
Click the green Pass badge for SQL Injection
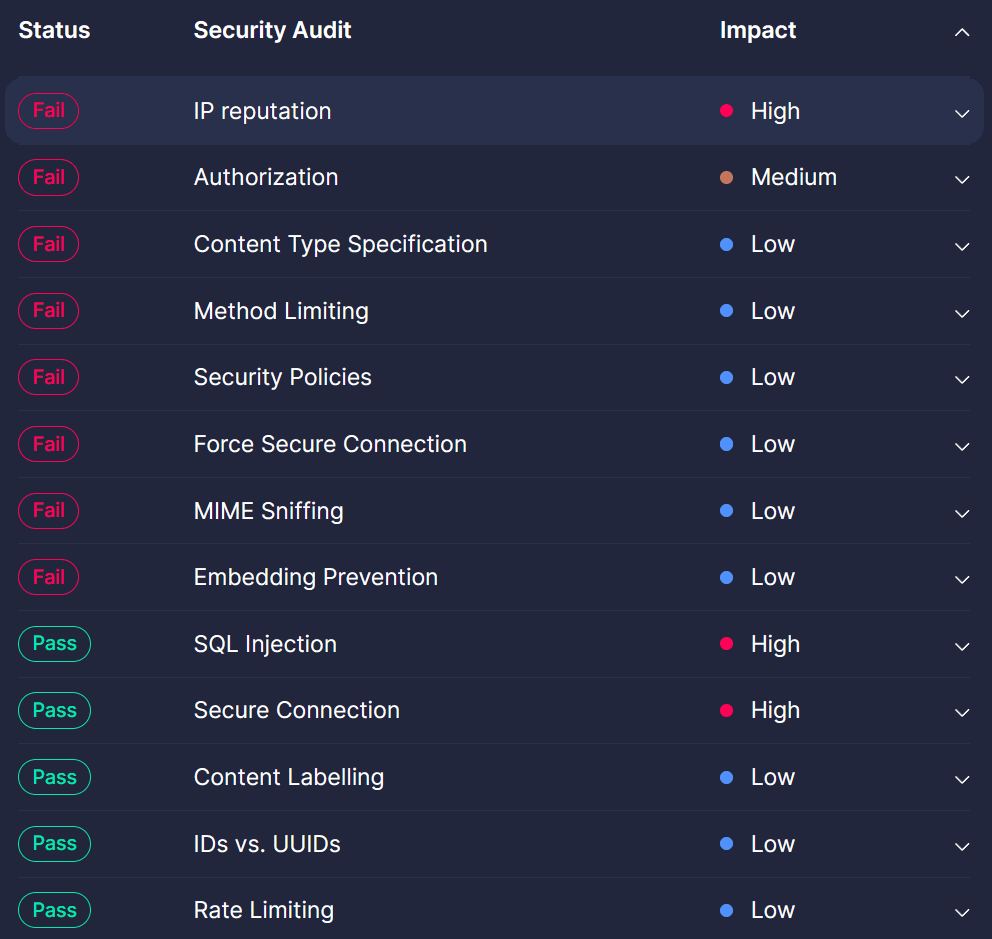(54, 644)
